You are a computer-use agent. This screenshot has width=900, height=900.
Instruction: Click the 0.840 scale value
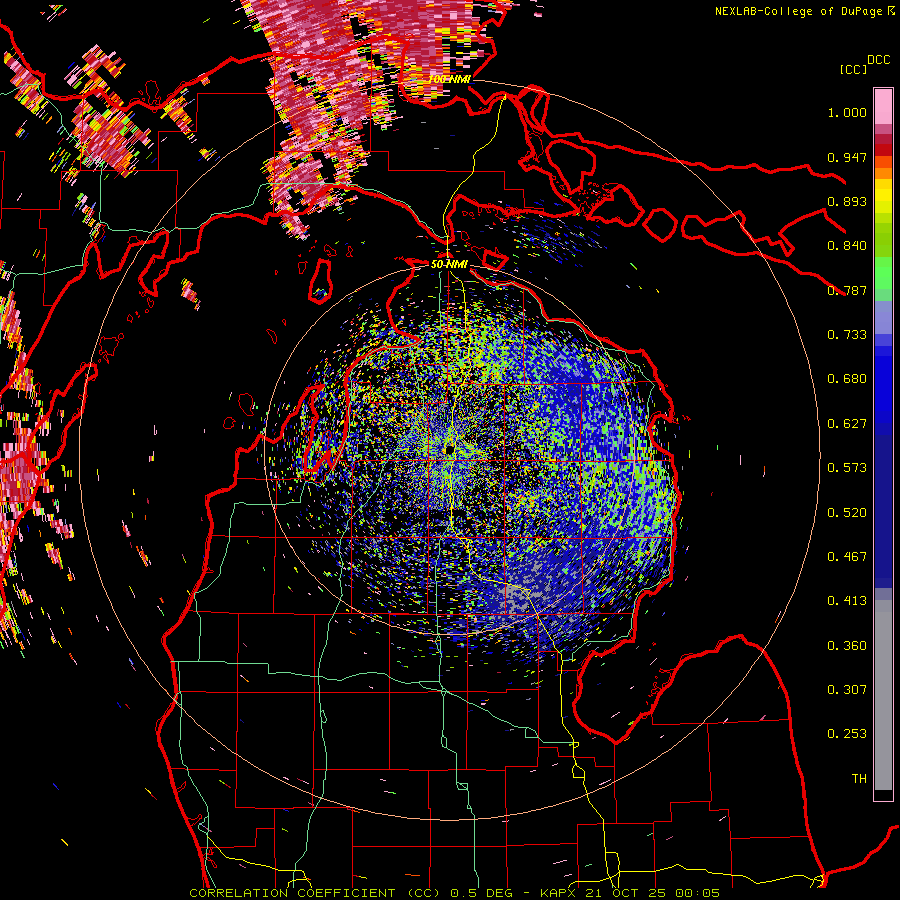coord(847,246)
